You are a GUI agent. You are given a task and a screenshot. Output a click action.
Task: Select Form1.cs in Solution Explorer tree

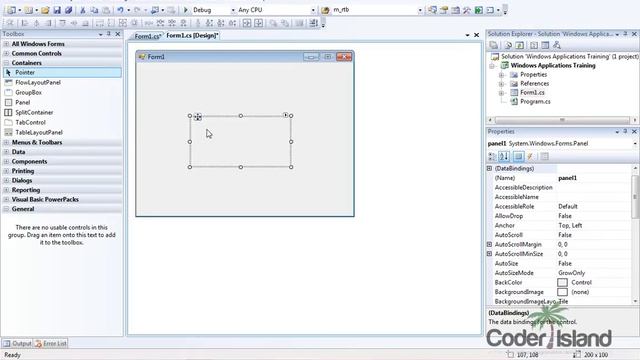point(532,93)
